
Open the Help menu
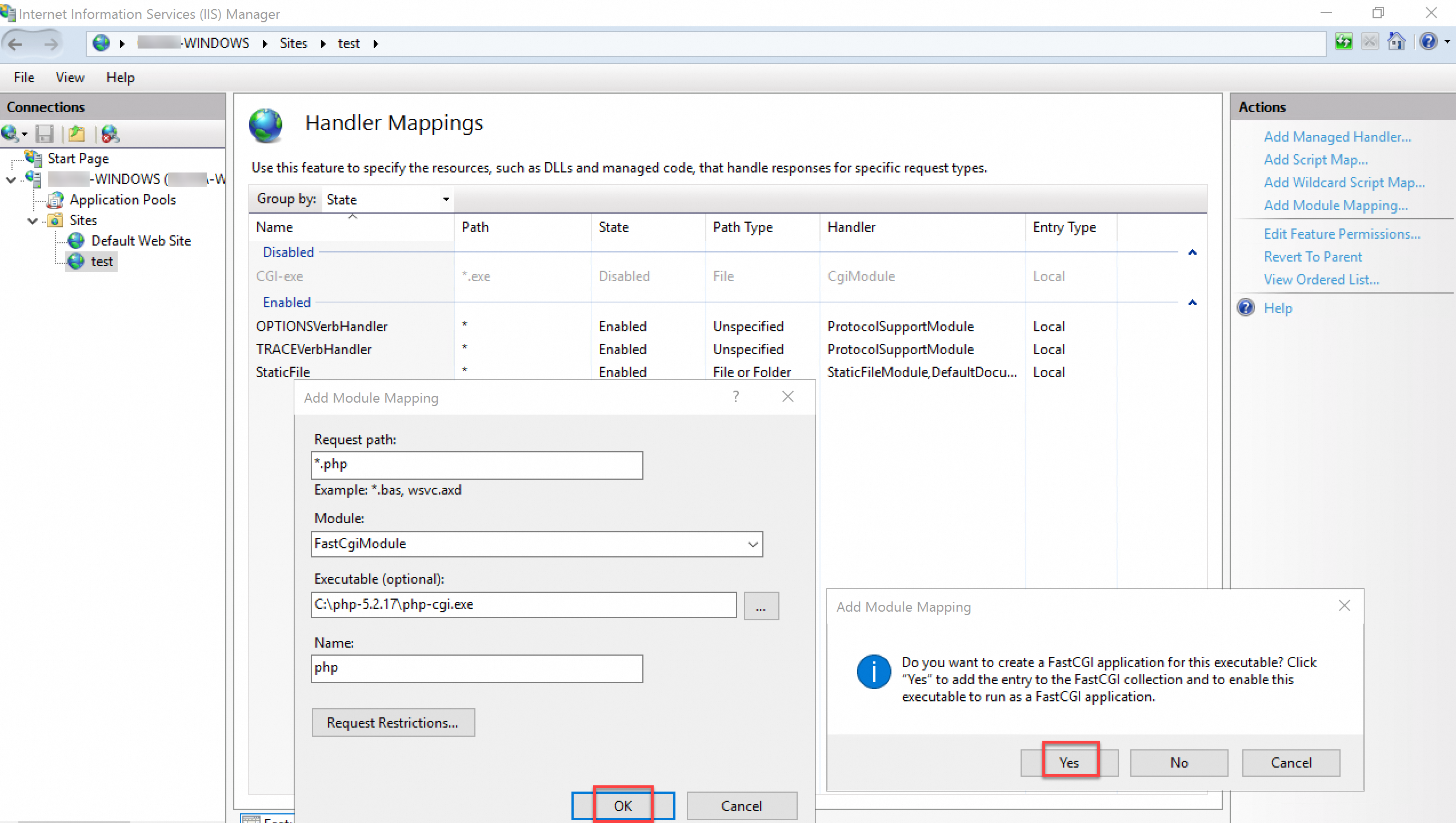[x=120, y=78]
